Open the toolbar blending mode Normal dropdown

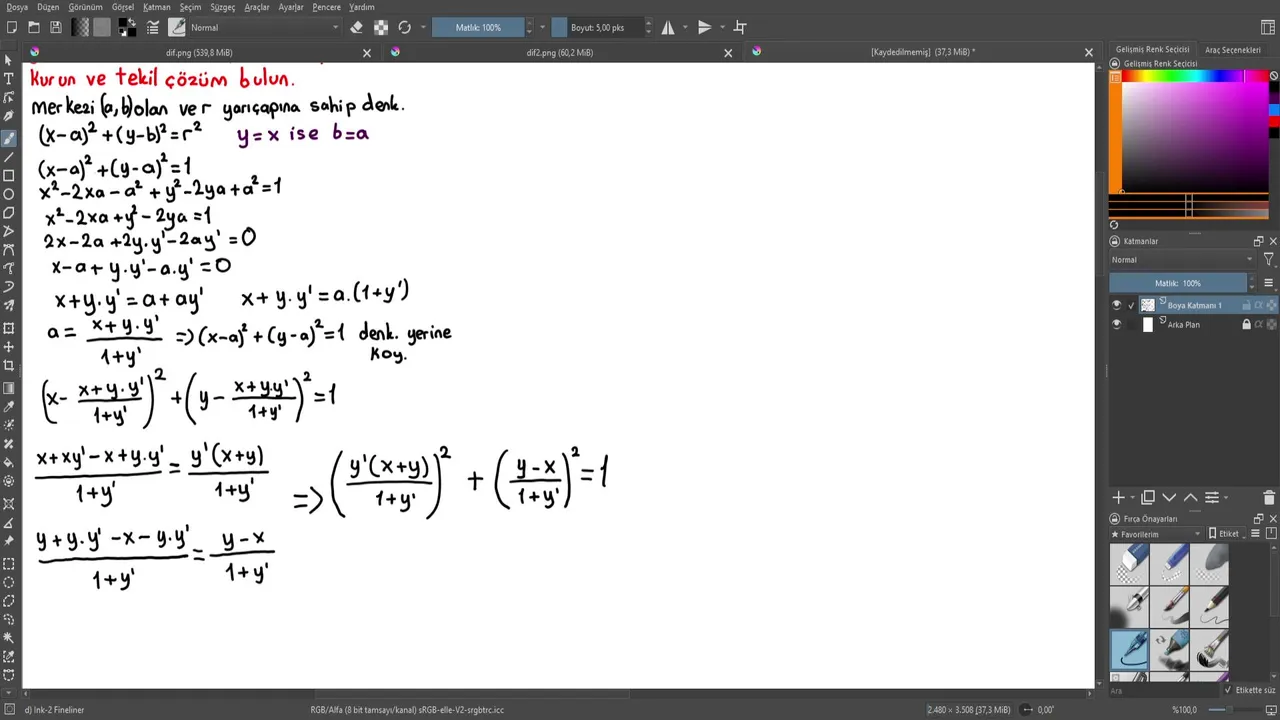pyautogui.click(x=264, y=27)
